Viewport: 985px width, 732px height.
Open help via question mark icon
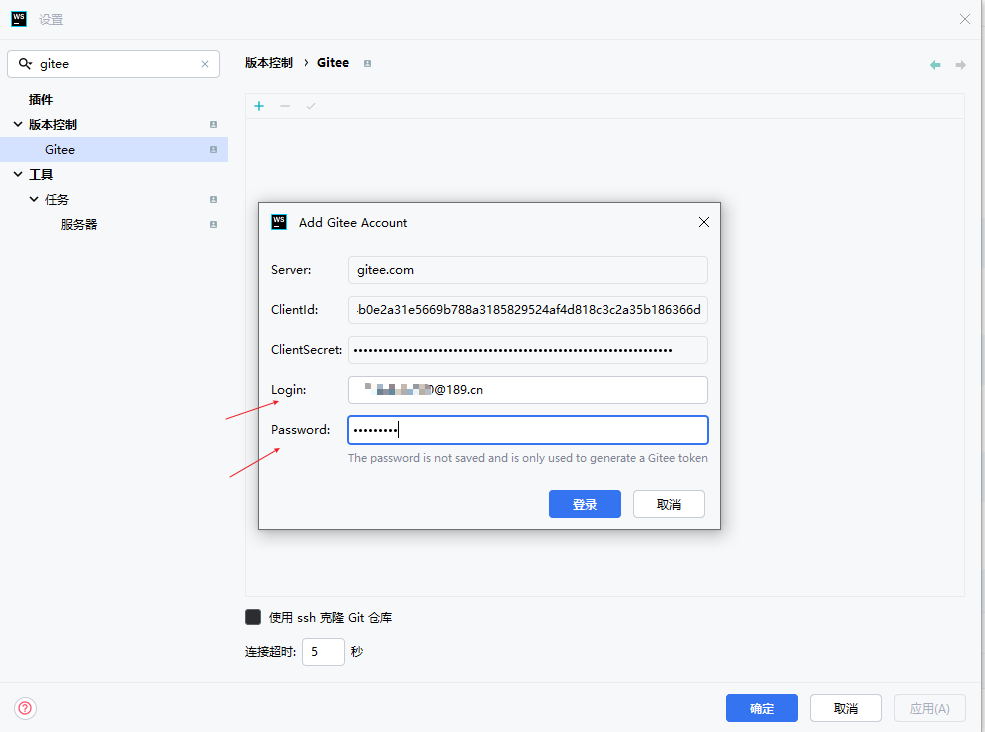pyautogui.click(x=25, y=708)
